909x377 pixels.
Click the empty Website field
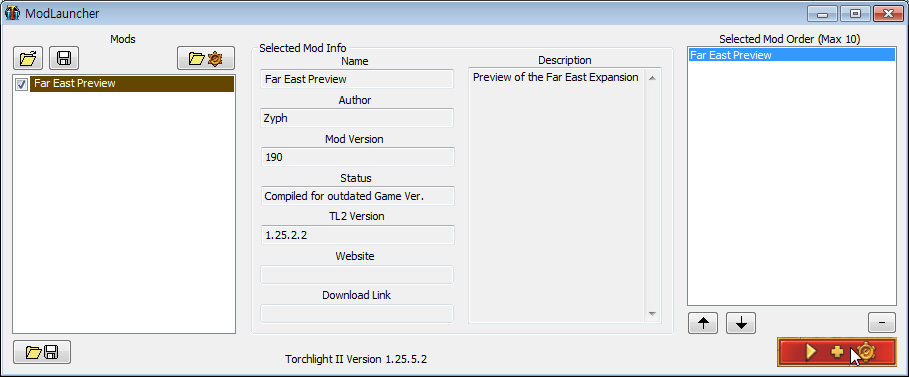pyautogui.click(x=357, y=274)
